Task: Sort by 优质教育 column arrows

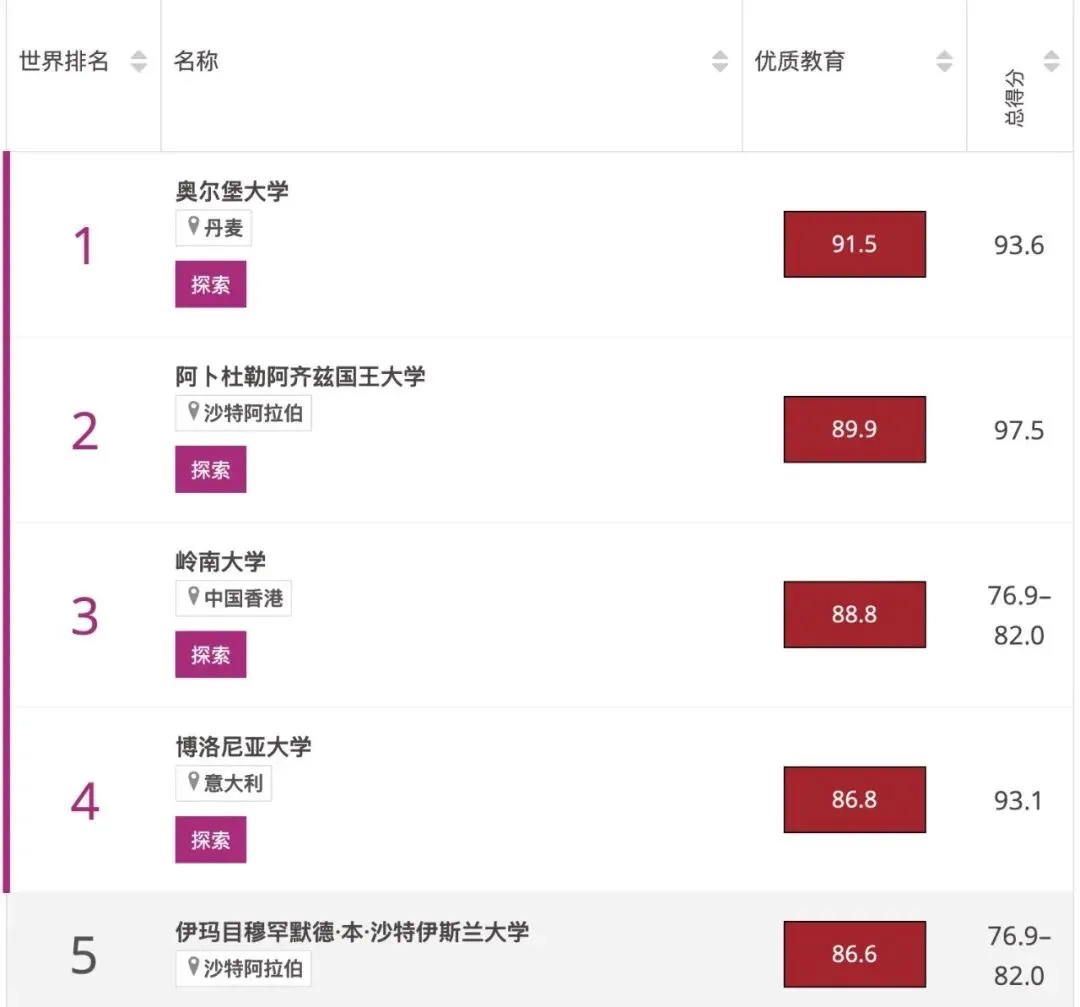Action: tap(944, 61)
